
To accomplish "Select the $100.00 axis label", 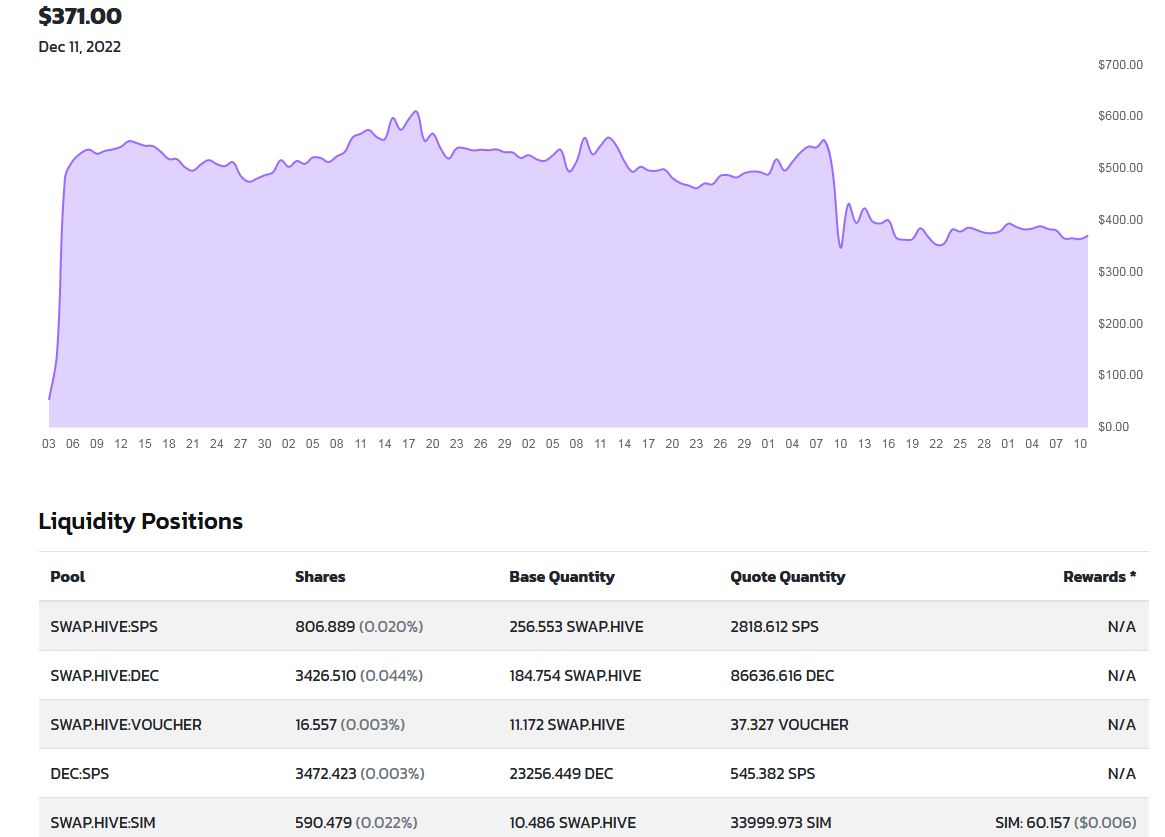I will pos(1120,375).
